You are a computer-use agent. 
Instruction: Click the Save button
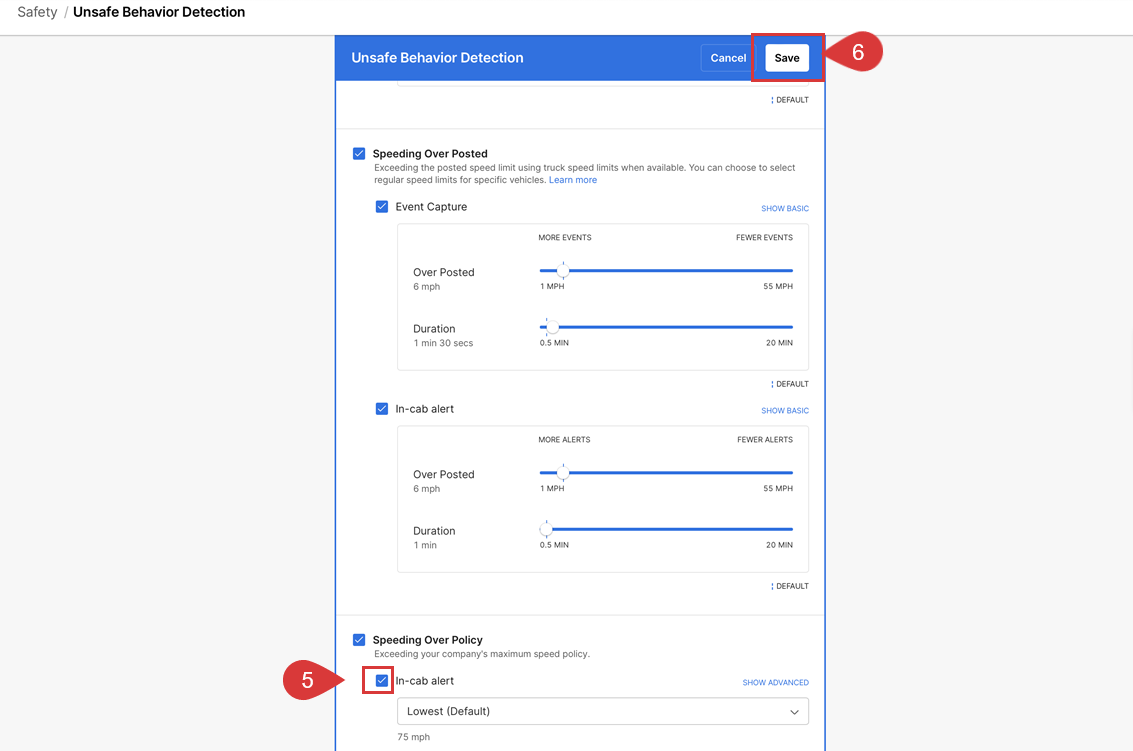[787, 58]
